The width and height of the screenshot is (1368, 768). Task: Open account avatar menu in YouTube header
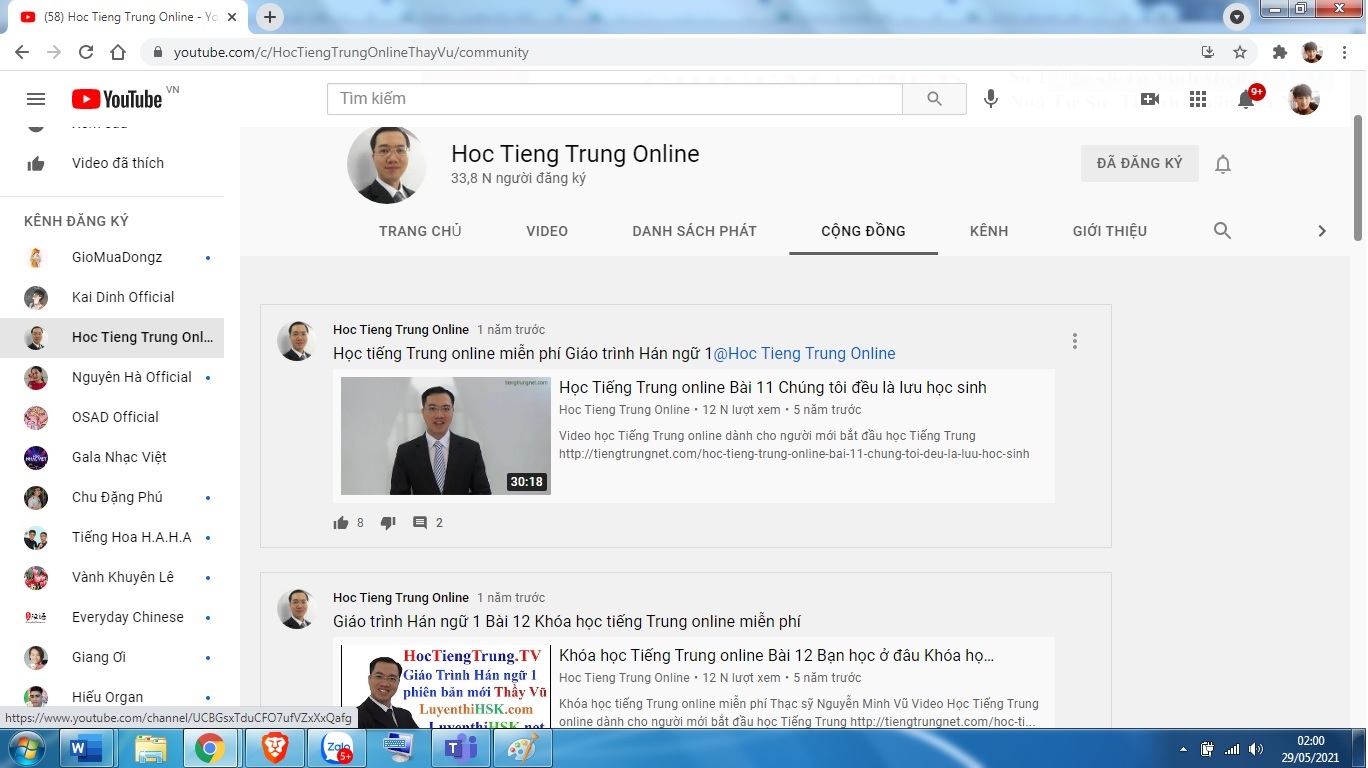(1304, 99)
